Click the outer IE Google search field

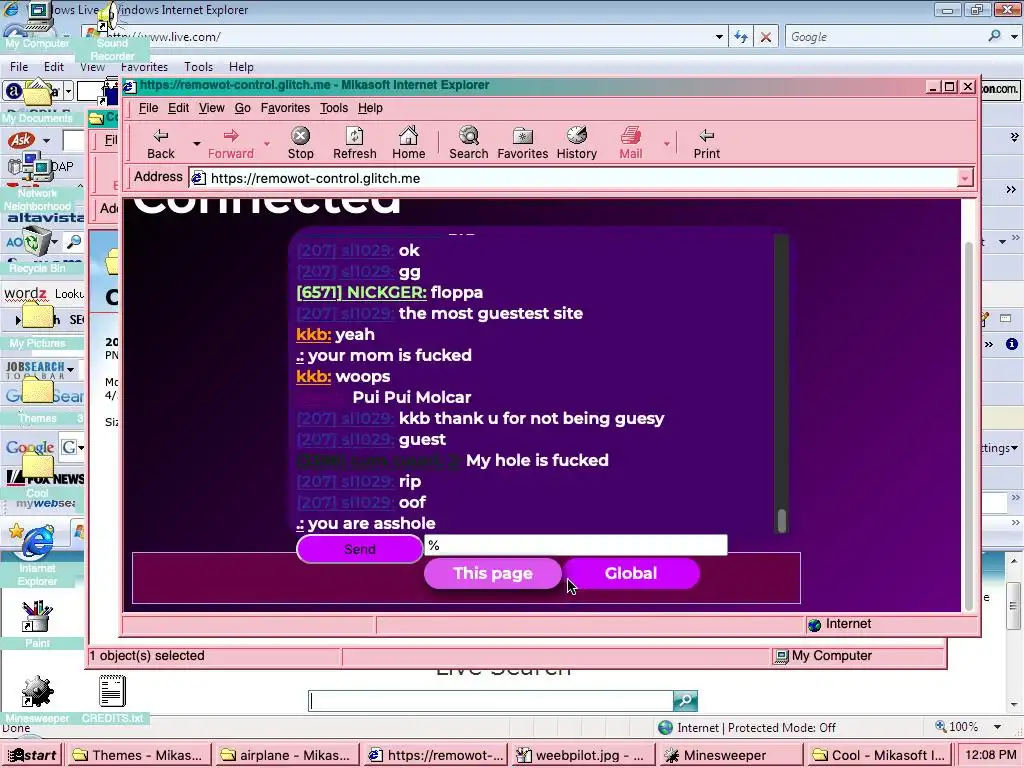click(886, 37)
